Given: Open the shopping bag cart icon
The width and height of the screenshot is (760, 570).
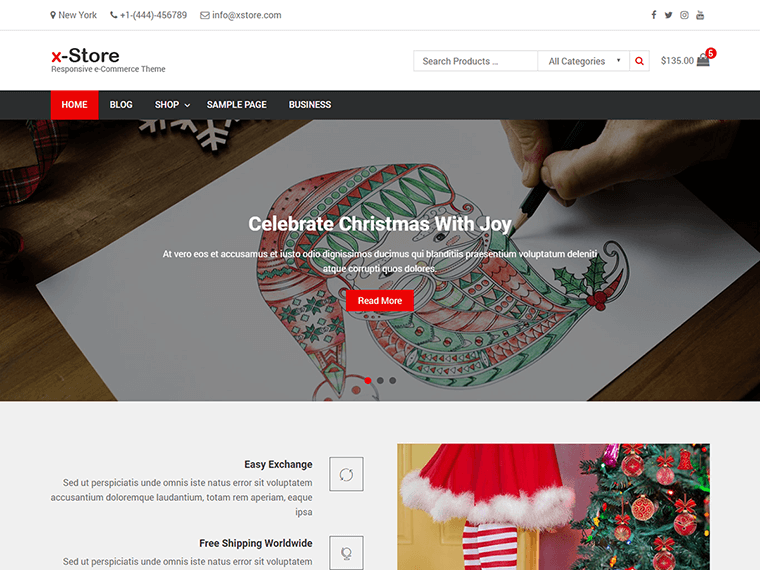Looking at the screenshot, I should coord(703,60).
